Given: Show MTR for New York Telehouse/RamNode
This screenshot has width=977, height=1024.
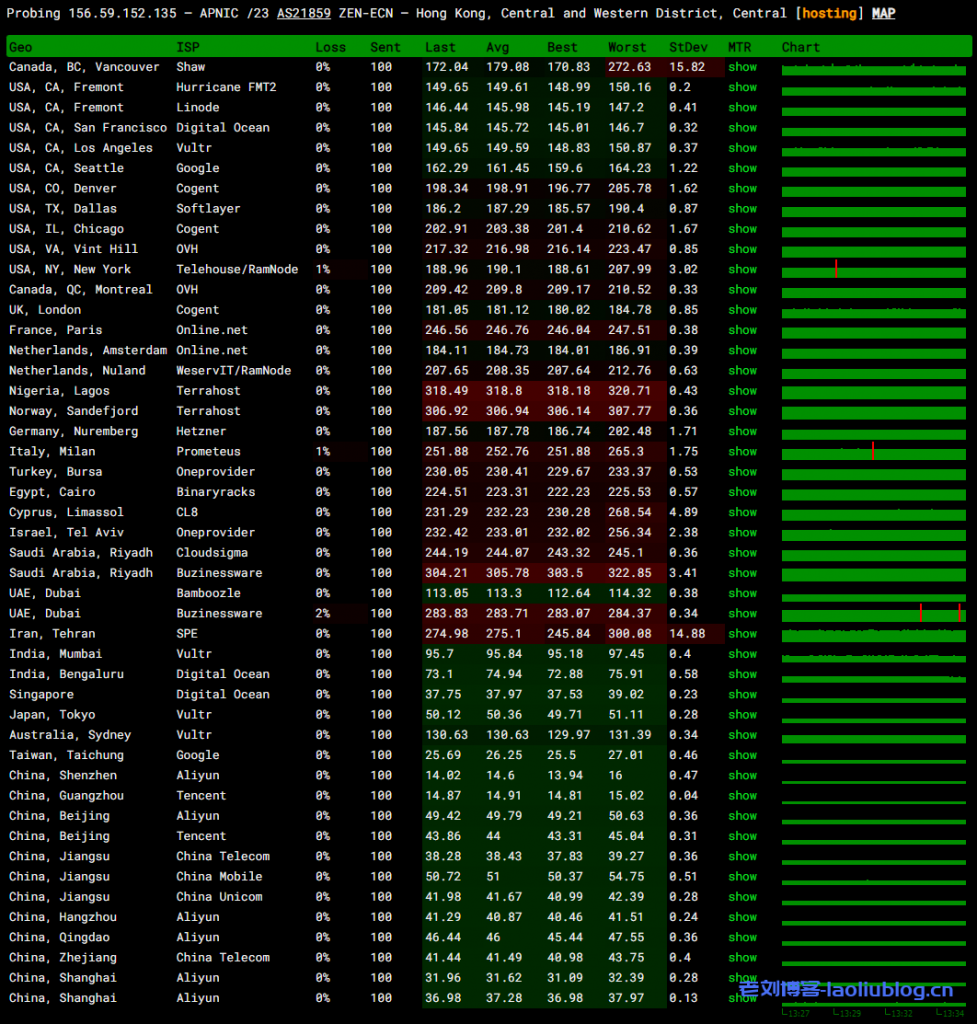Looking at the screenshot, I should click(x=742, y=269).
